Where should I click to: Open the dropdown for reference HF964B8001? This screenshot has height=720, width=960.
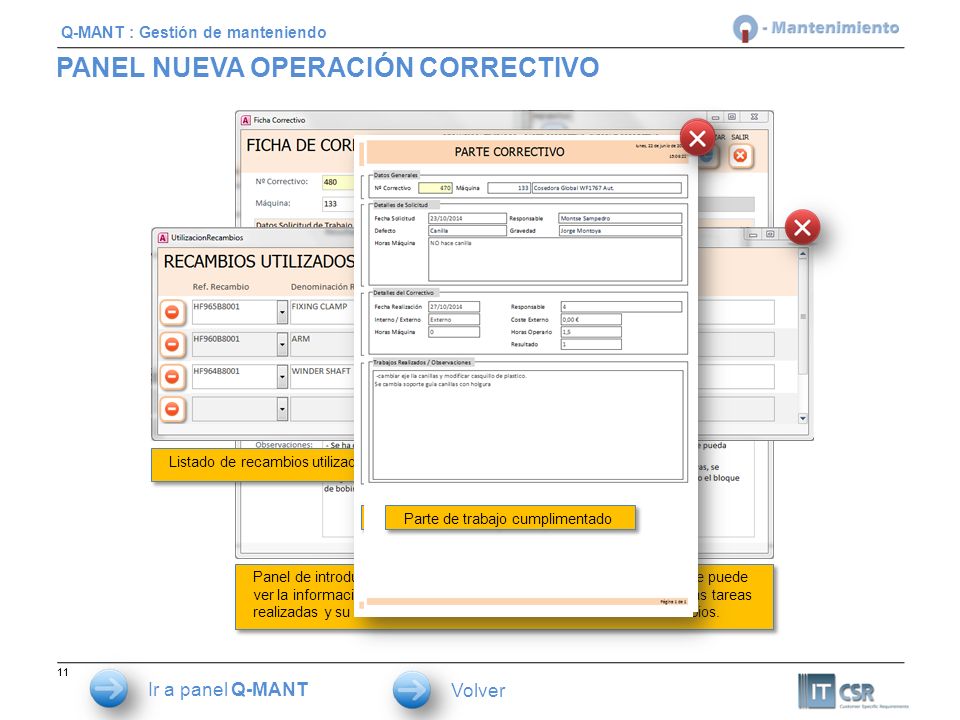click(282, 377)
